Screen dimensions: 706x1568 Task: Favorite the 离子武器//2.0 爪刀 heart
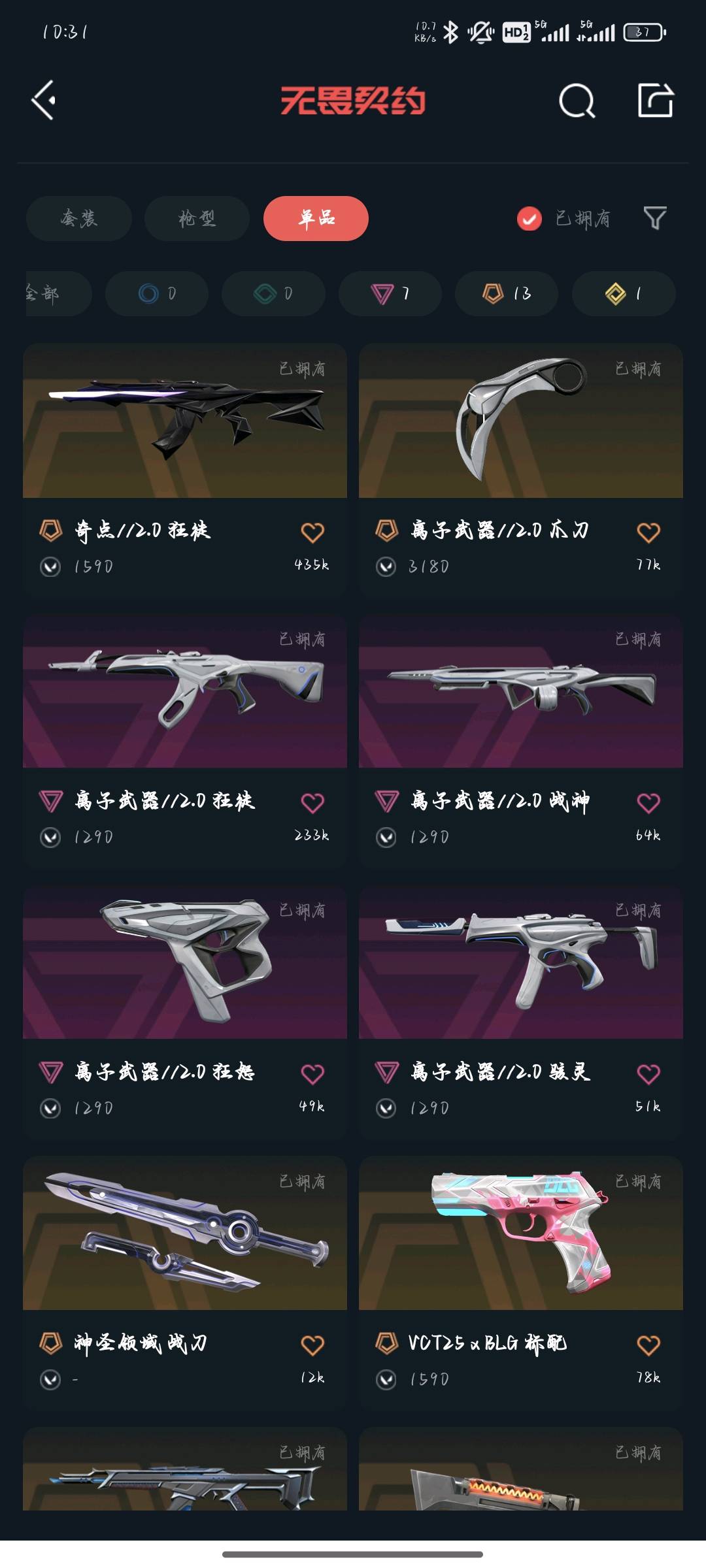pyautogui.click(x=648, y=532)
